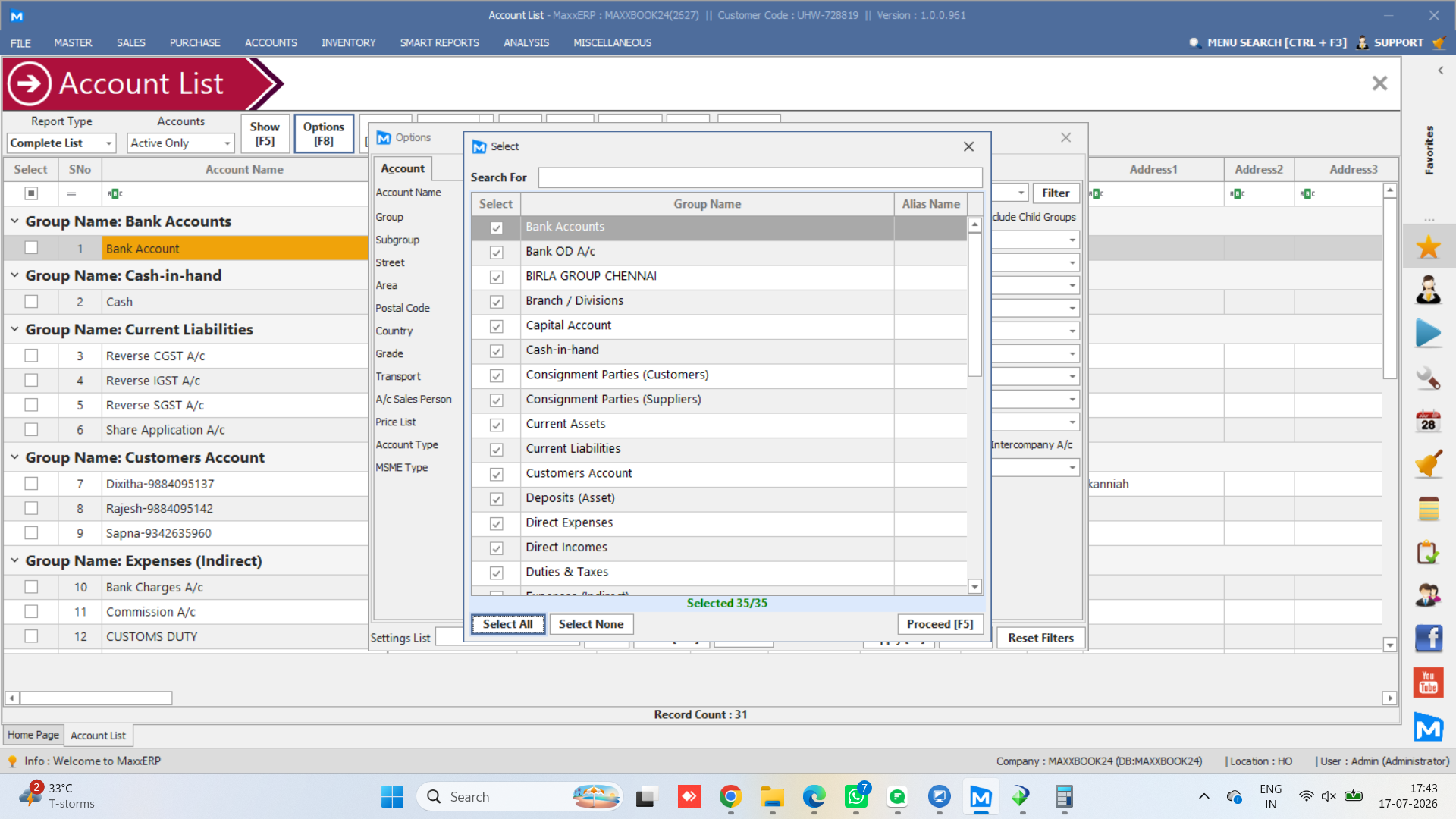Open the YouTube icon in the sidebar

(x=1428, y=682)
